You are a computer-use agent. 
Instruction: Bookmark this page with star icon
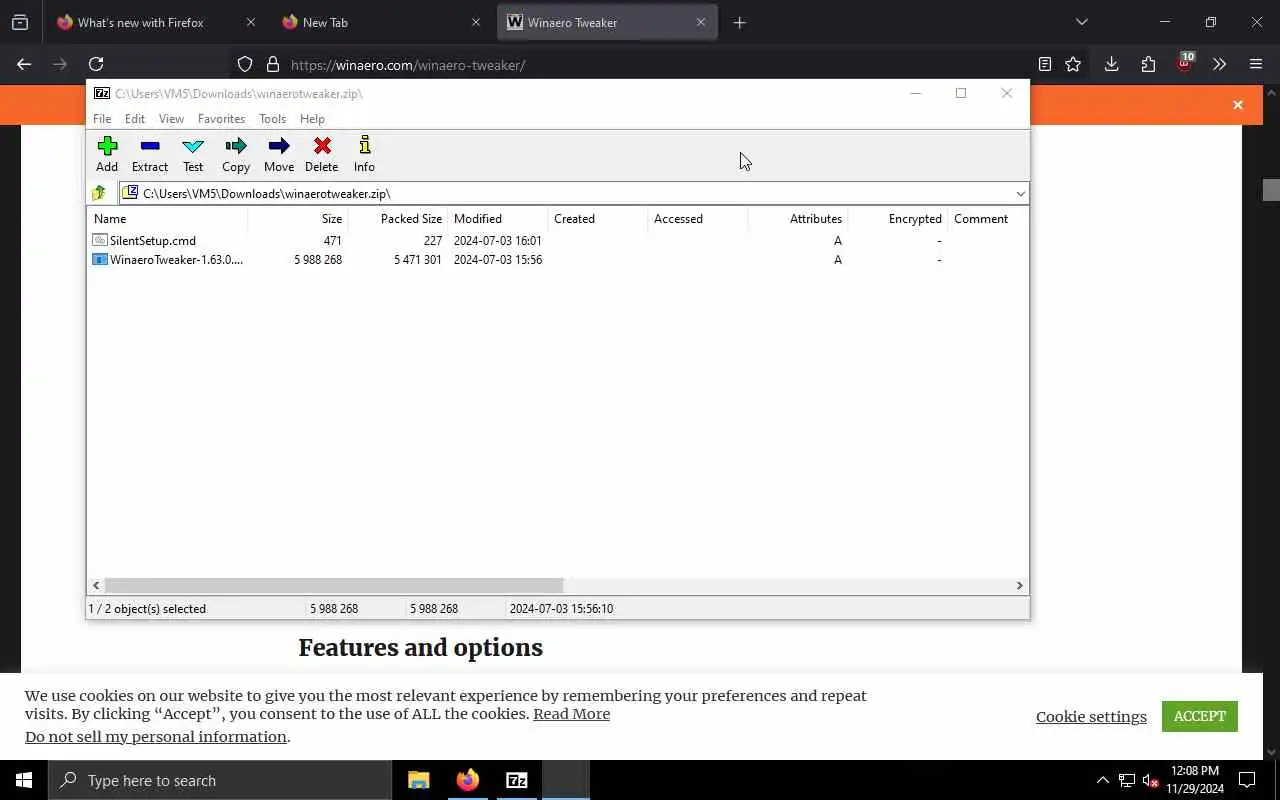[1073, 64]
